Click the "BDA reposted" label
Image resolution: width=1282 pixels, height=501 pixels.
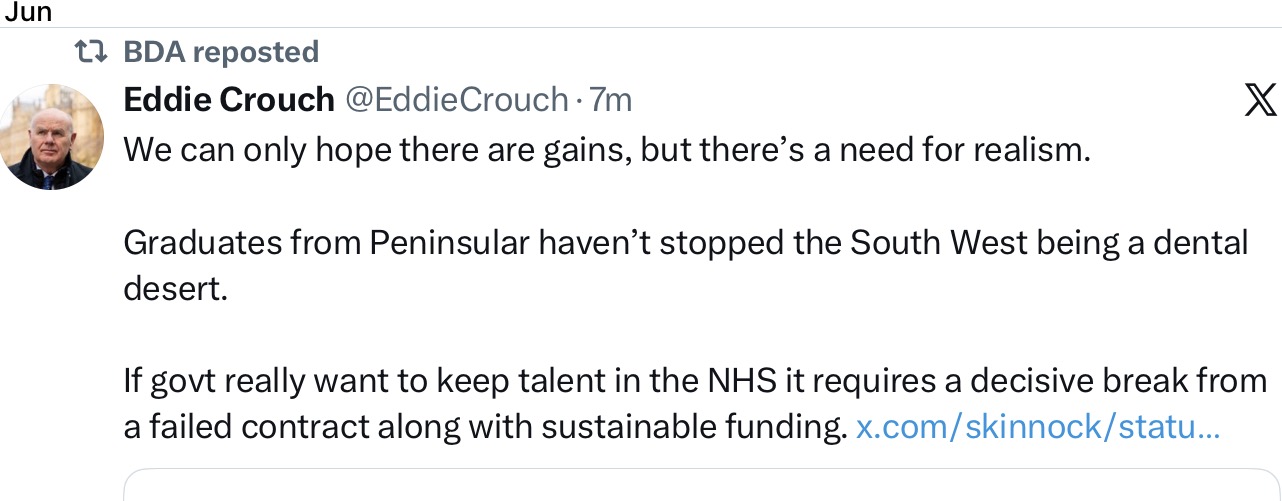tap(221, 52)
